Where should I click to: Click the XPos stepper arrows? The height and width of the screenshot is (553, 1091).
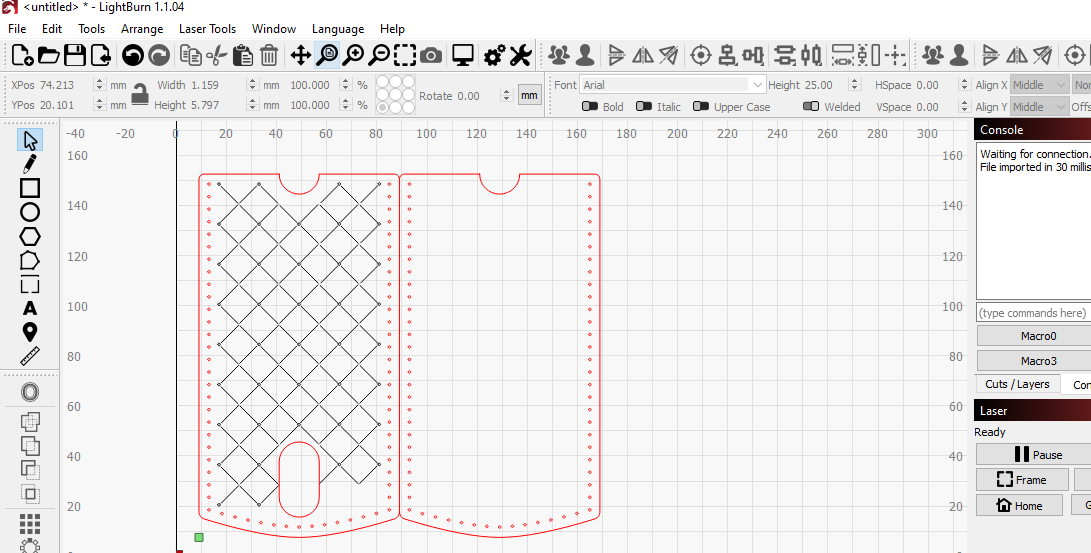click(x=99, y=85)
